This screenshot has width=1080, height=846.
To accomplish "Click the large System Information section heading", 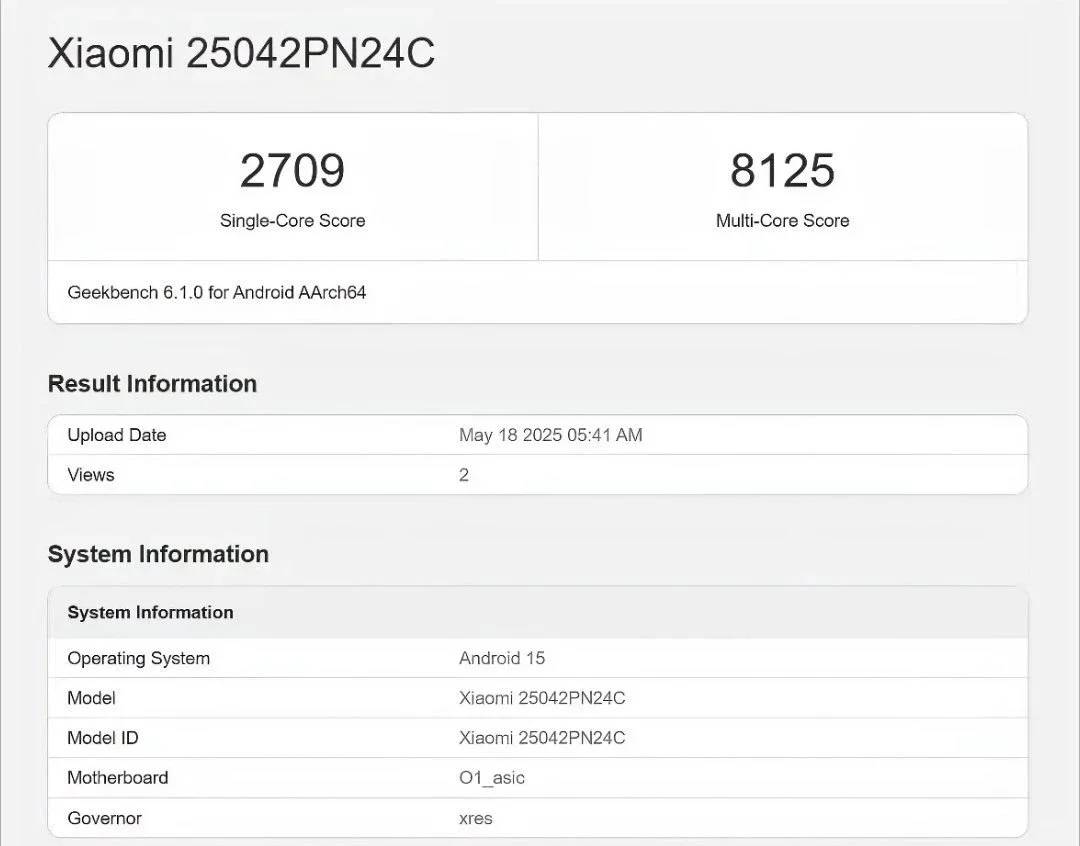I will [x=158, y=554].
